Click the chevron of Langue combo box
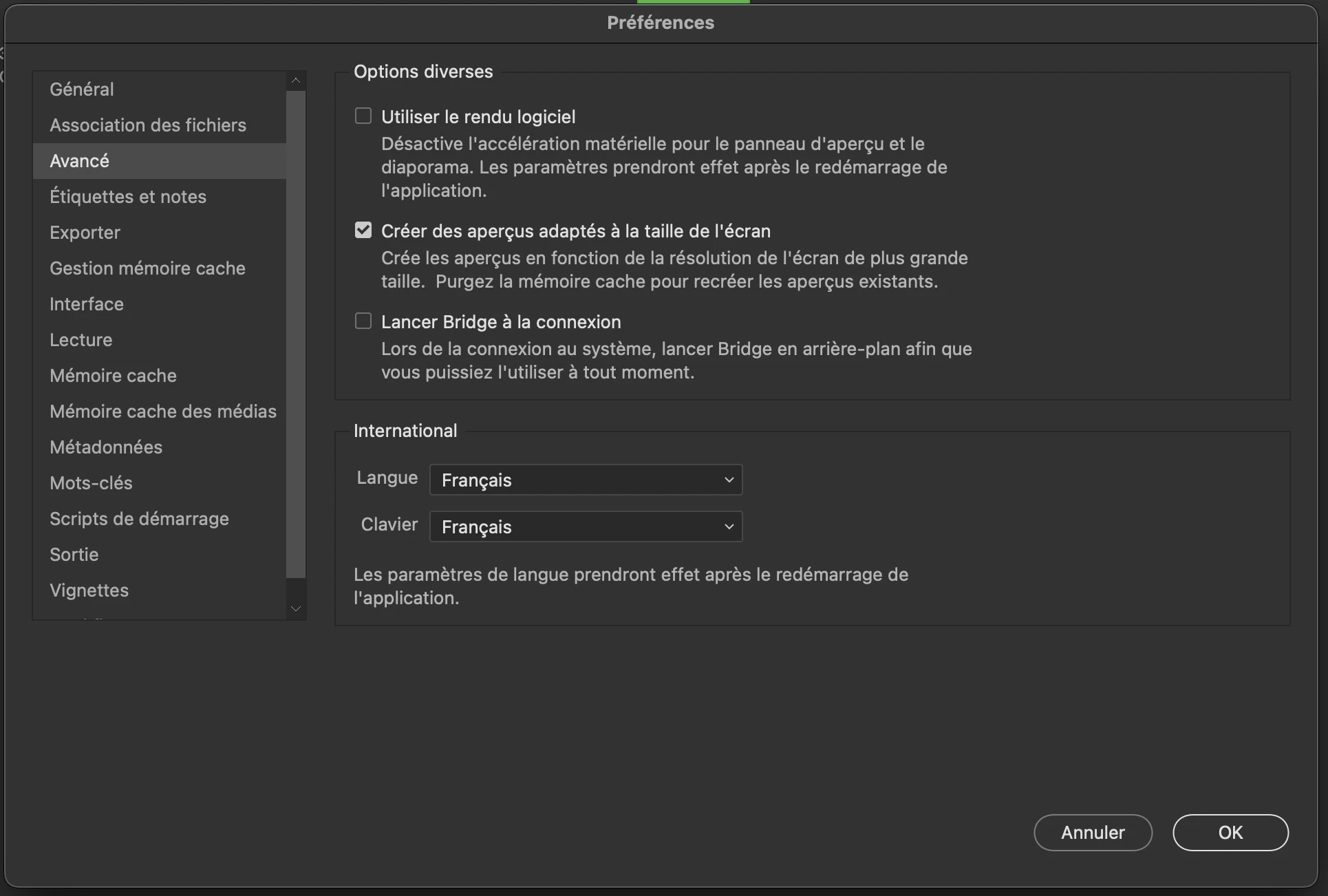 click(x=729, y=480)
